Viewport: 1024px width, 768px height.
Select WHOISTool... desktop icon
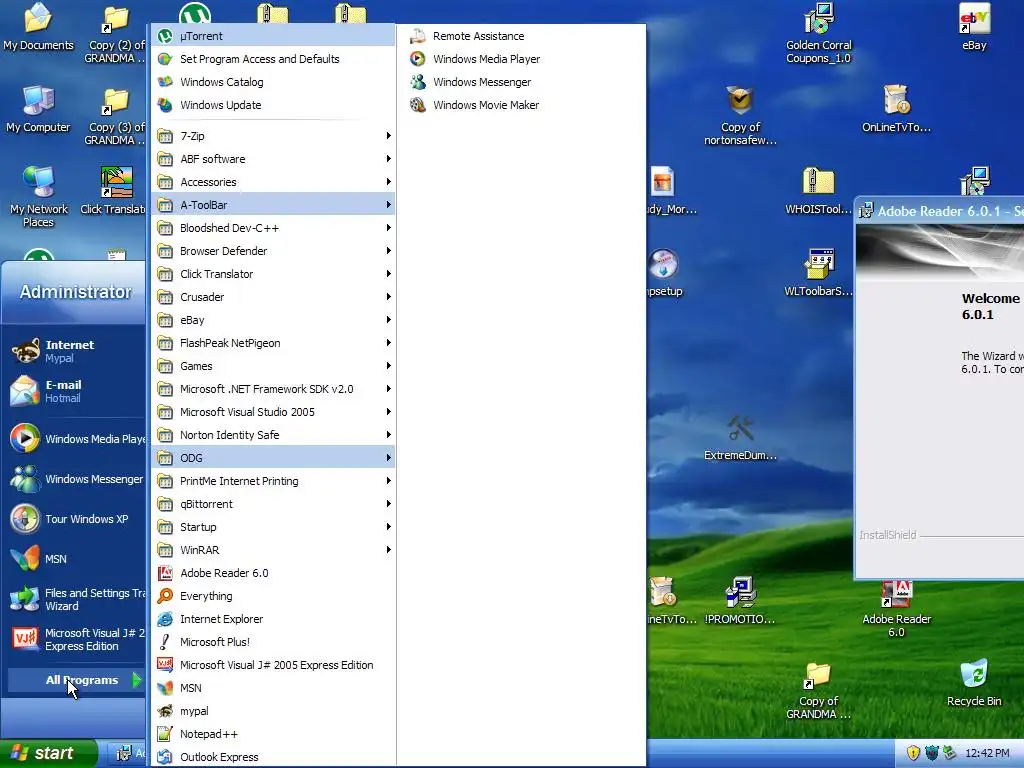click(818, 191)
